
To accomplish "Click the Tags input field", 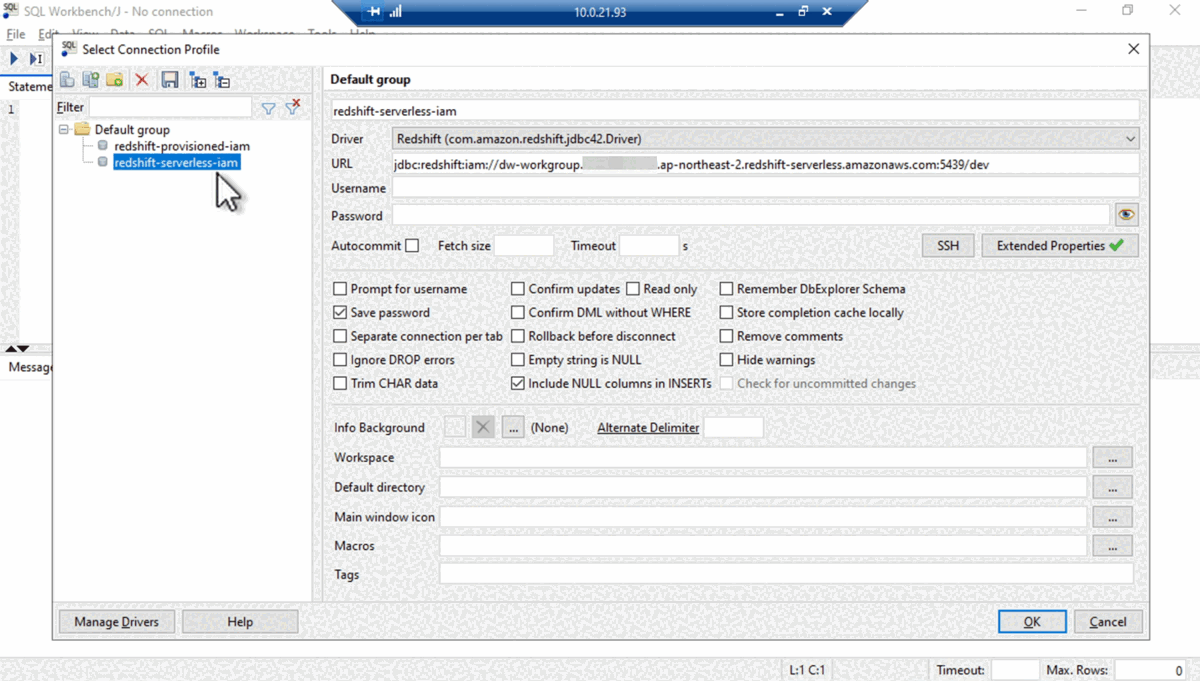I will 786,575.
